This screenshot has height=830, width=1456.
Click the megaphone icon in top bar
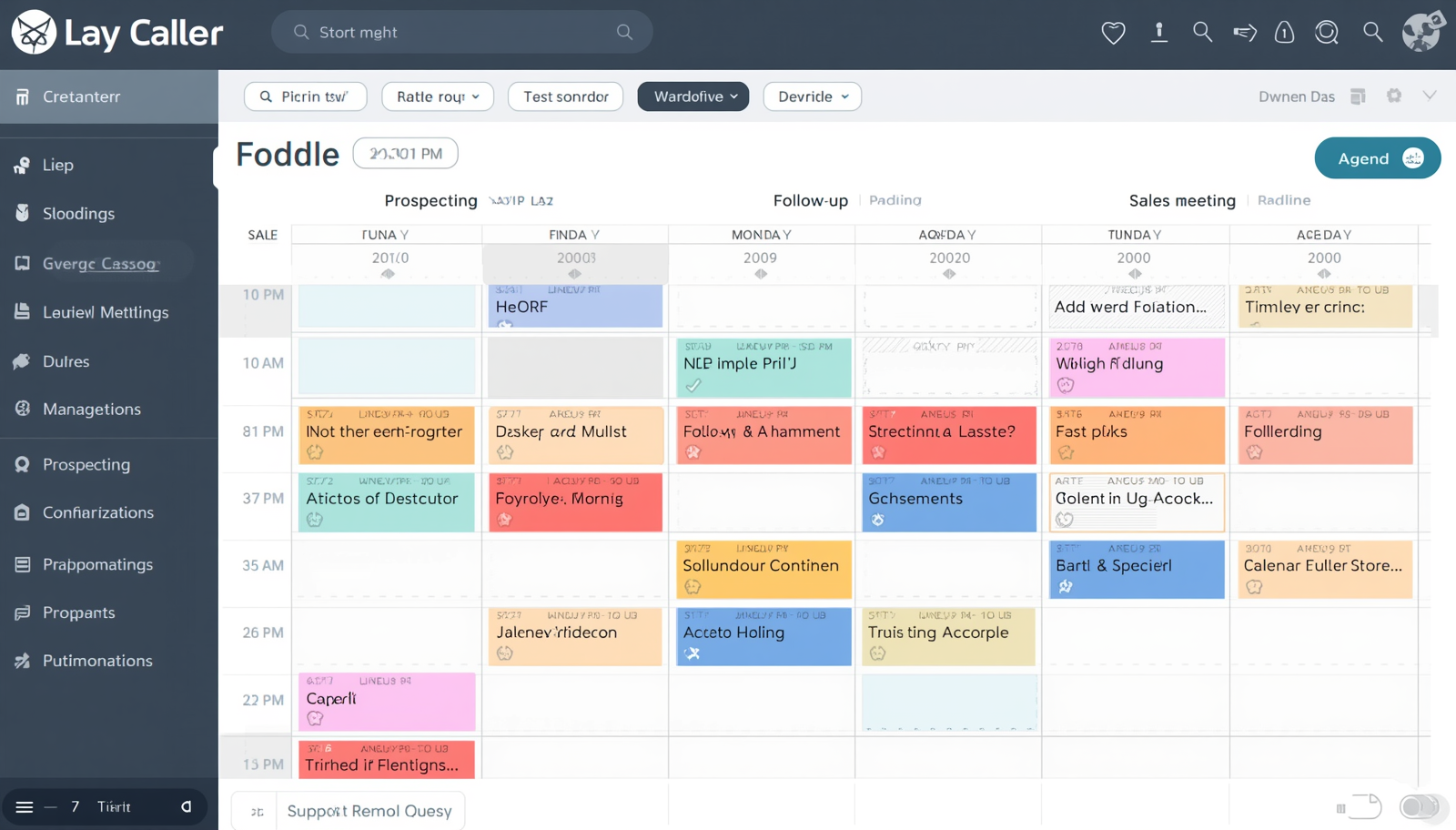pyautogui.click(x=1244, y=33)
